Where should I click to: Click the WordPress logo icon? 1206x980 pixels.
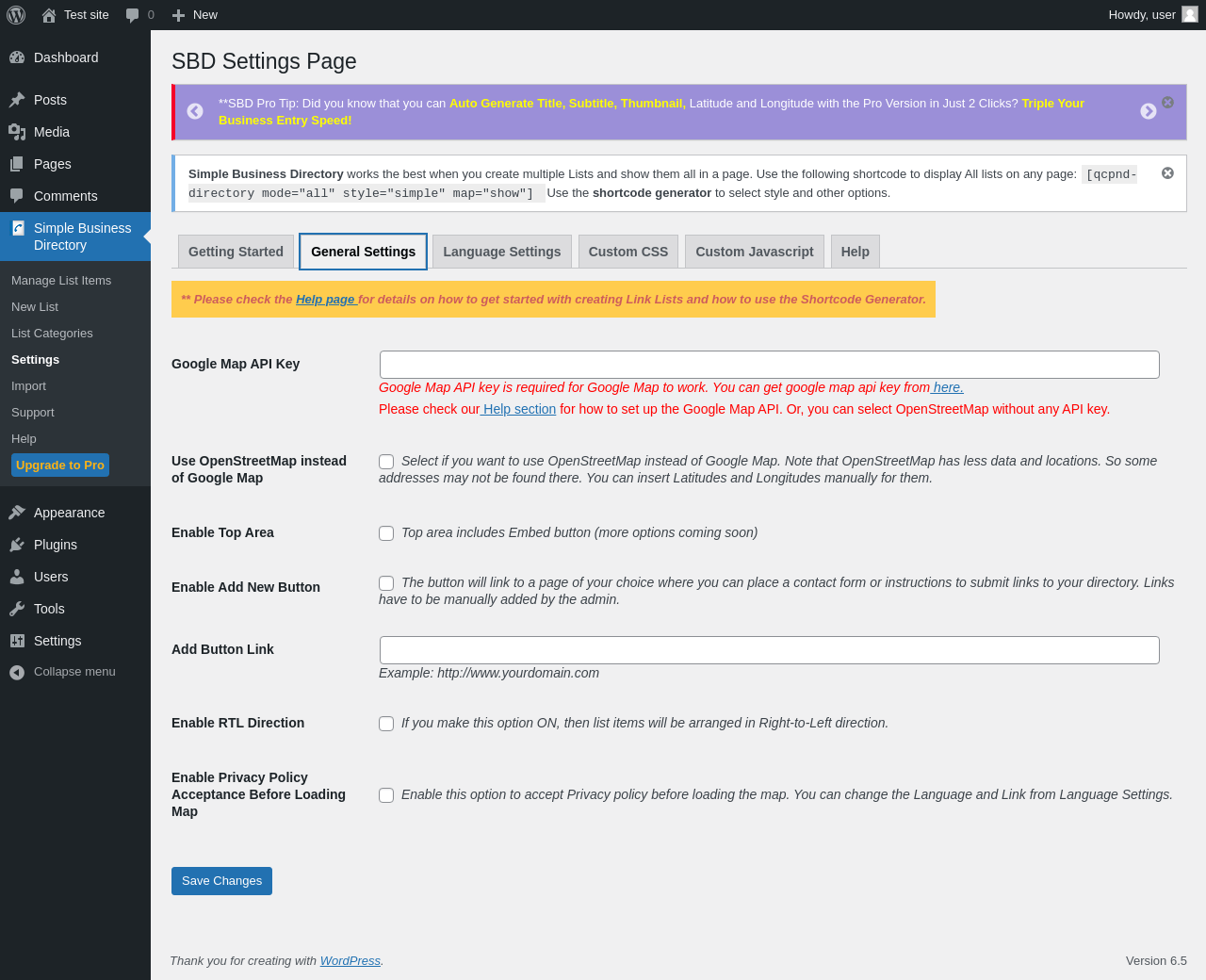point(16,15)
